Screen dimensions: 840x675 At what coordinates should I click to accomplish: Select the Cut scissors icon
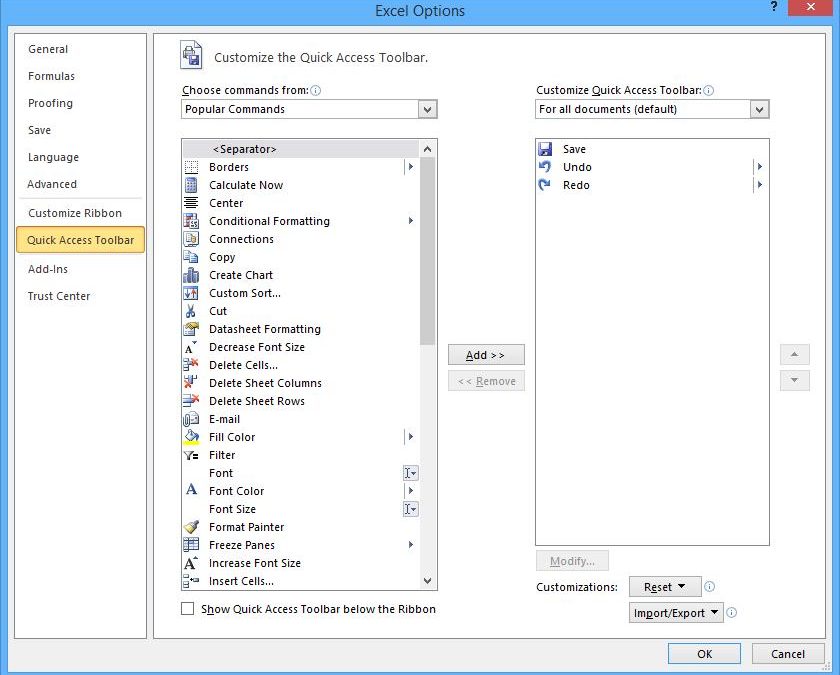click(191, 311)
